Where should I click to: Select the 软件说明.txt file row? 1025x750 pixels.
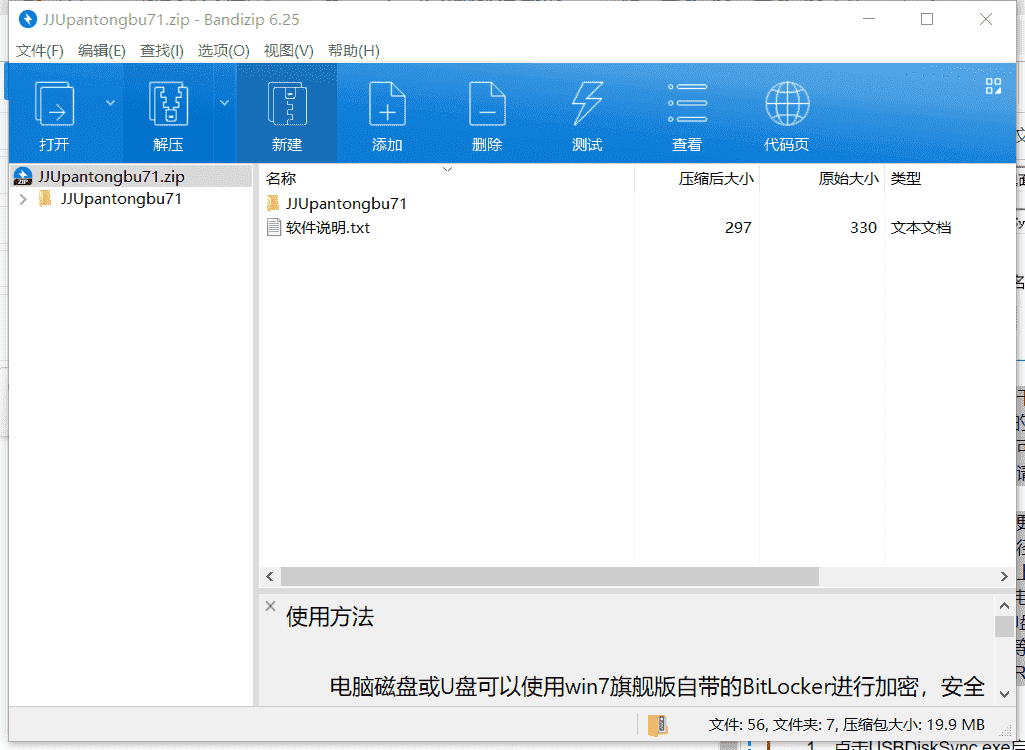pyautogui.click(x=637, y=228)
